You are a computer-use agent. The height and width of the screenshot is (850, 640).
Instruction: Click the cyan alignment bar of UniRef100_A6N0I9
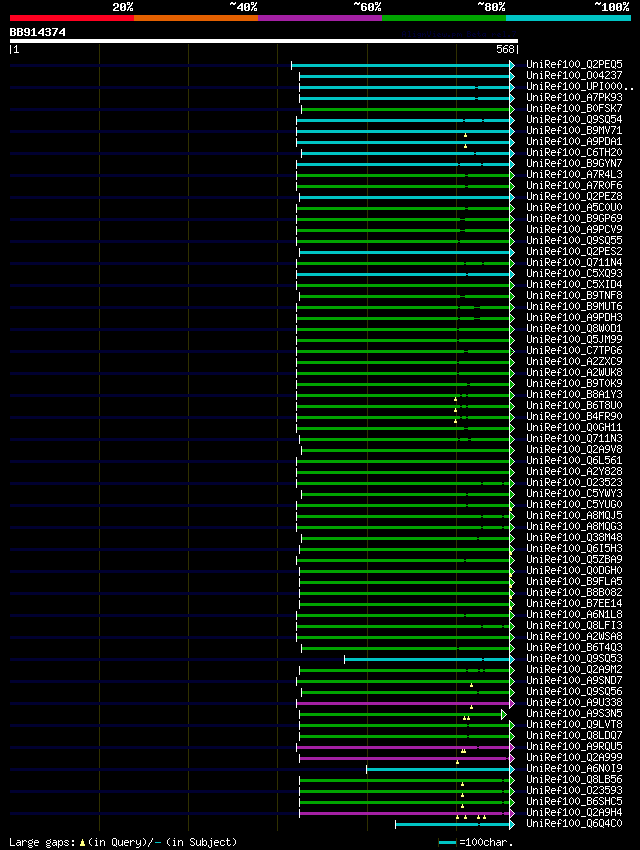click(438, 770)
